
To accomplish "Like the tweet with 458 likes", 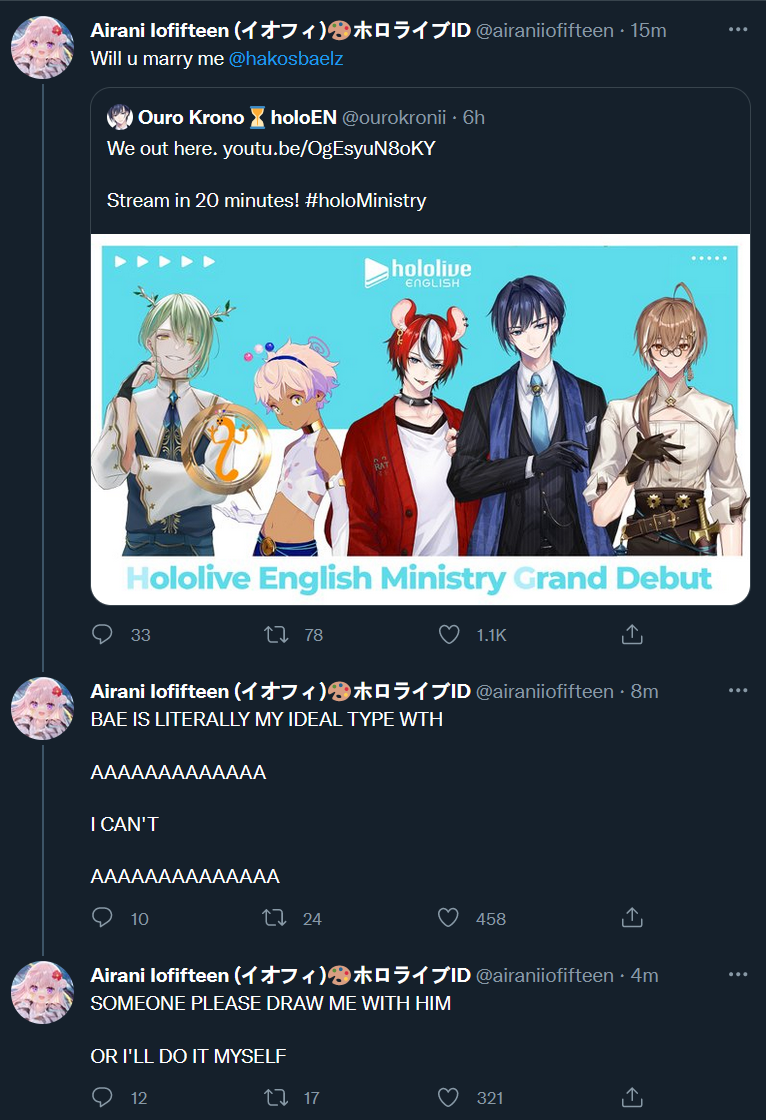I will click(x=448, y=918).
